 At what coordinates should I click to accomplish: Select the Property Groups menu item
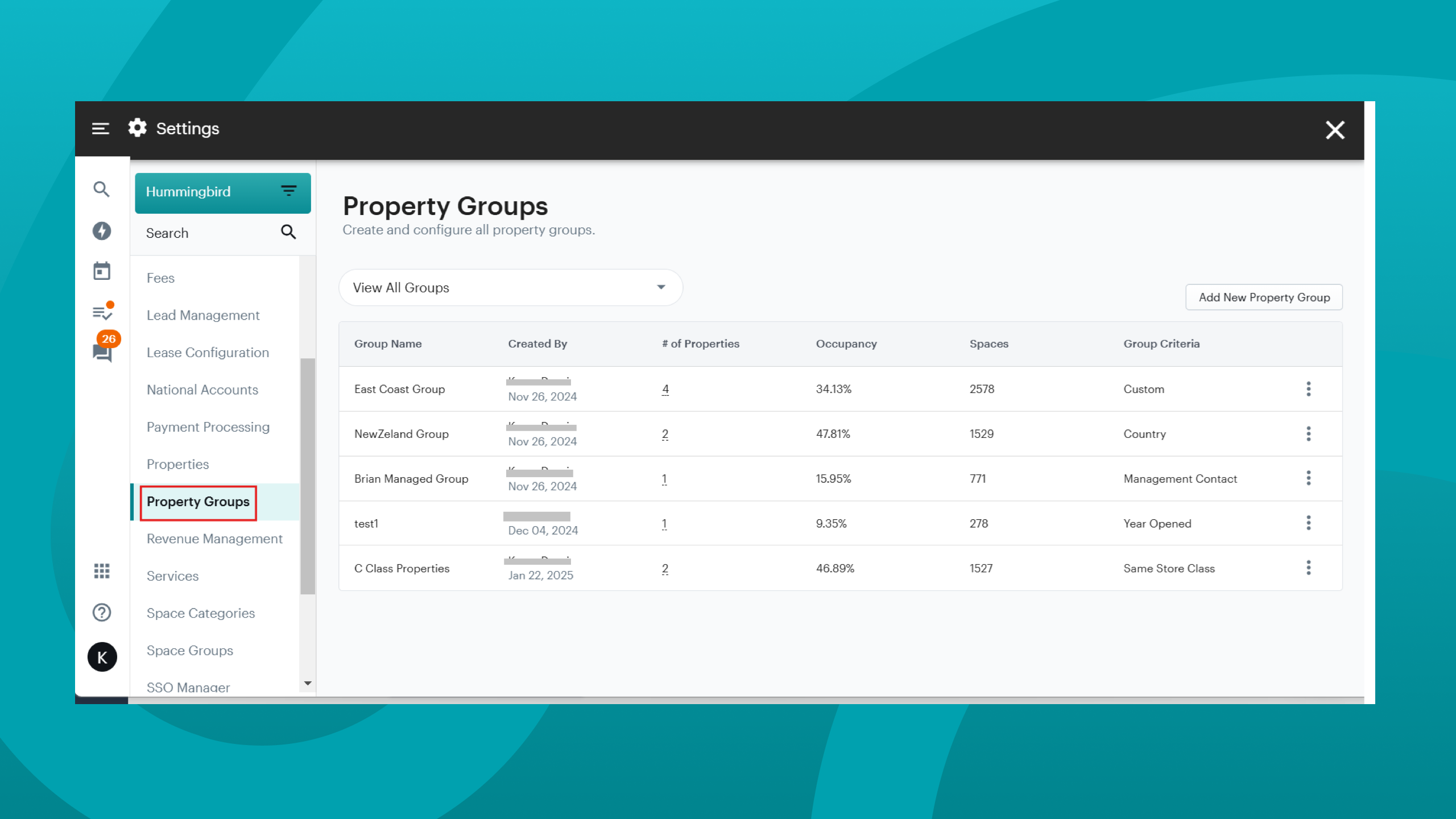tap(199, 501)
